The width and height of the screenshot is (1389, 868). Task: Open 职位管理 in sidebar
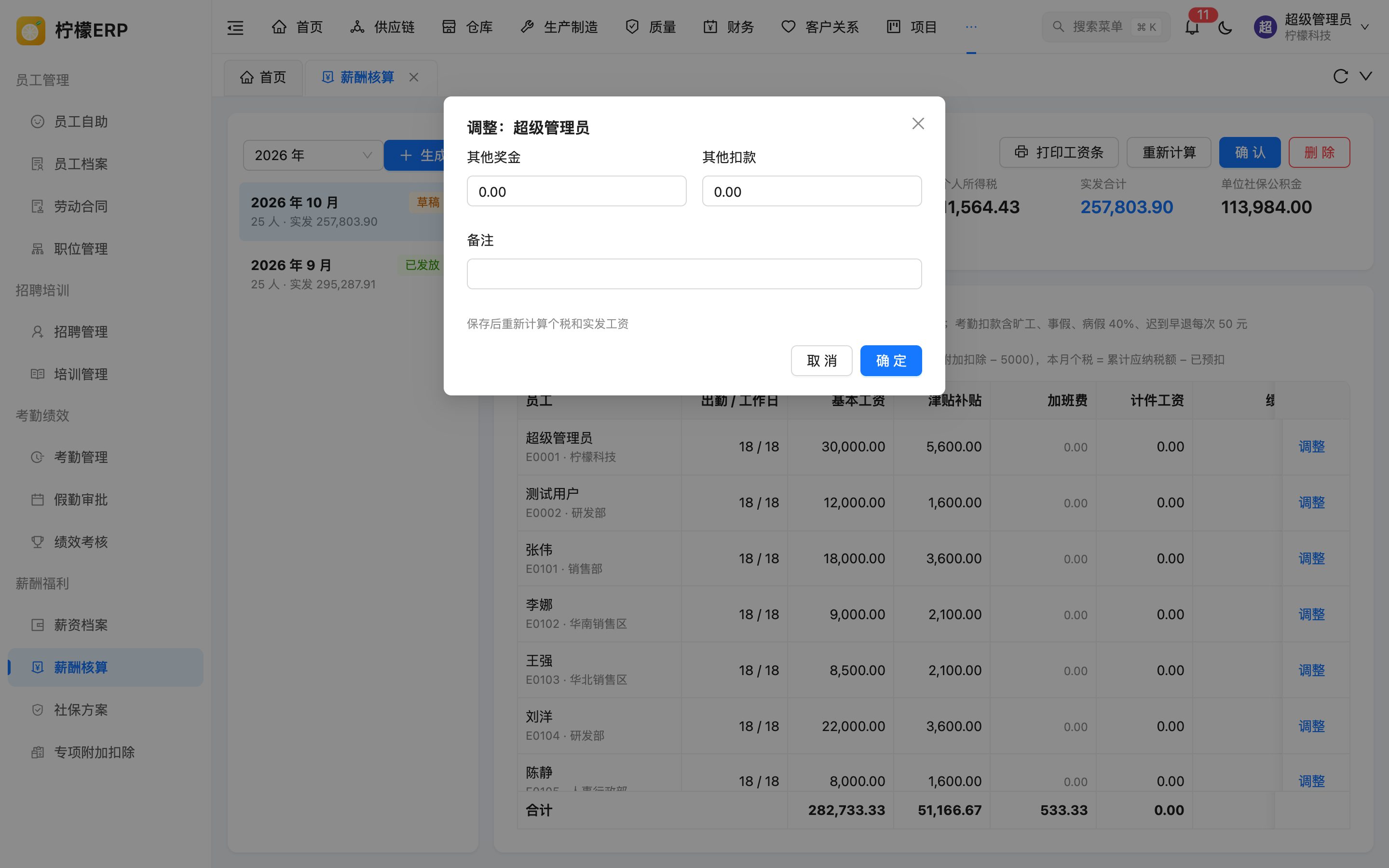point(106,249)
